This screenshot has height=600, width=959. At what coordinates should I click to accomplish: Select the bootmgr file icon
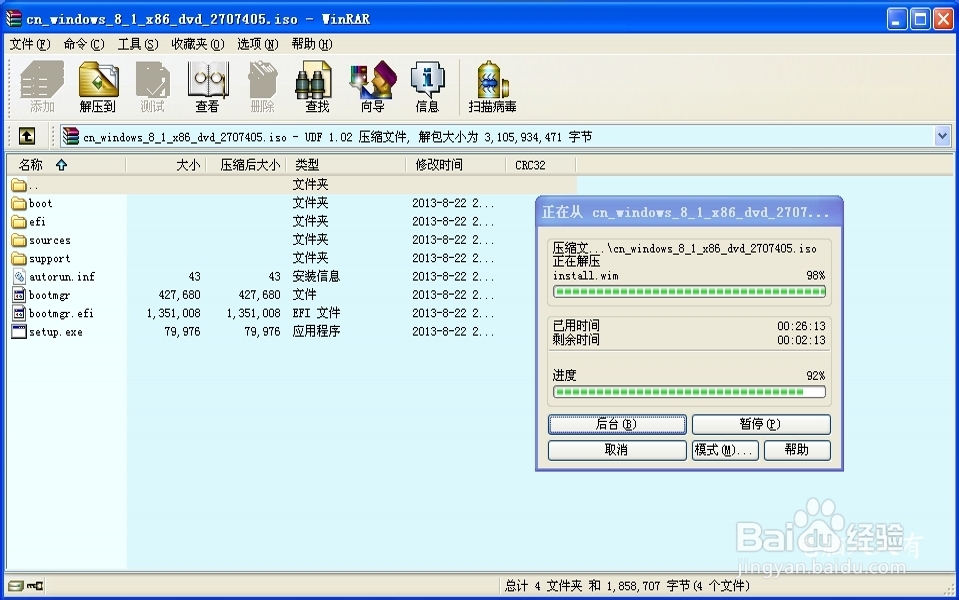point(19,295)
